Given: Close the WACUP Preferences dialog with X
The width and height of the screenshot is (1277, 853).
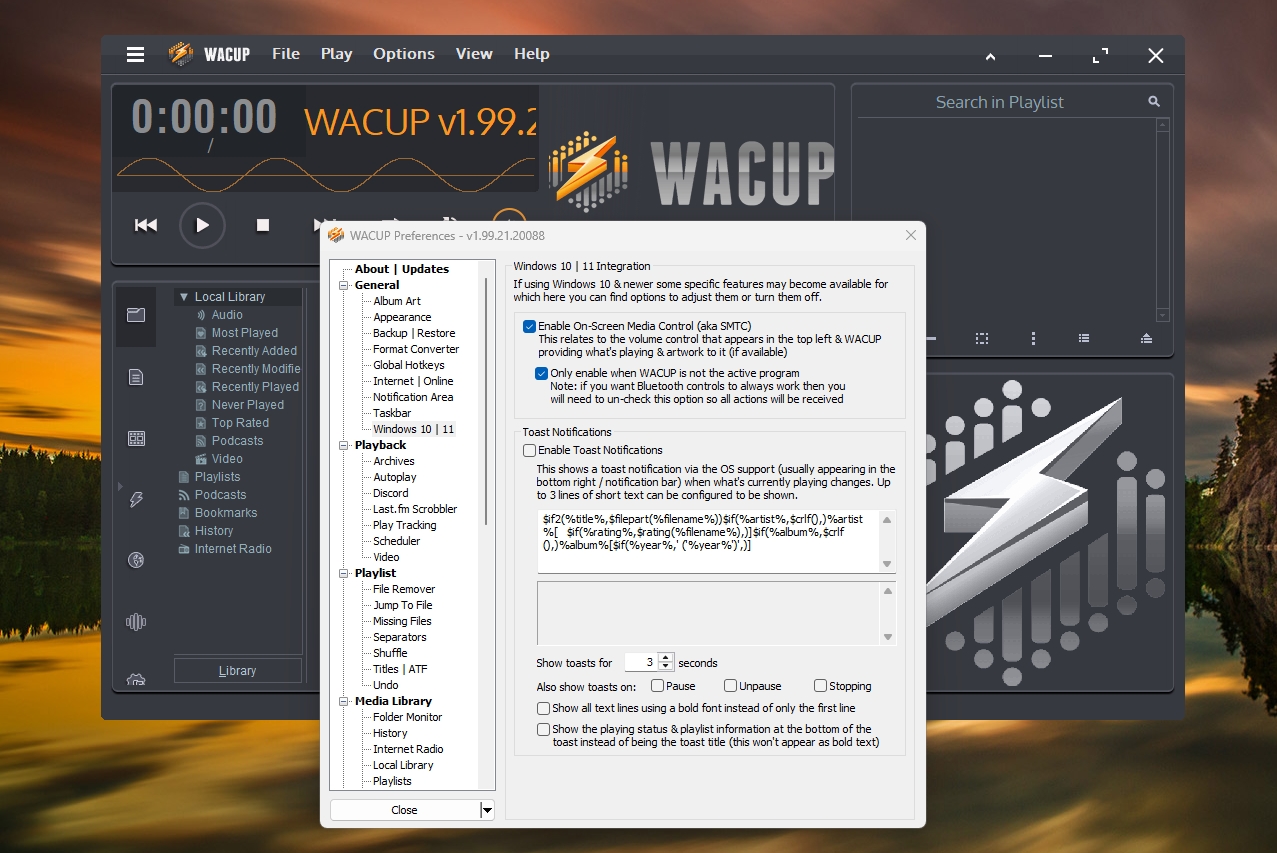Looking at the screenshot, I should tap(910, 235).
